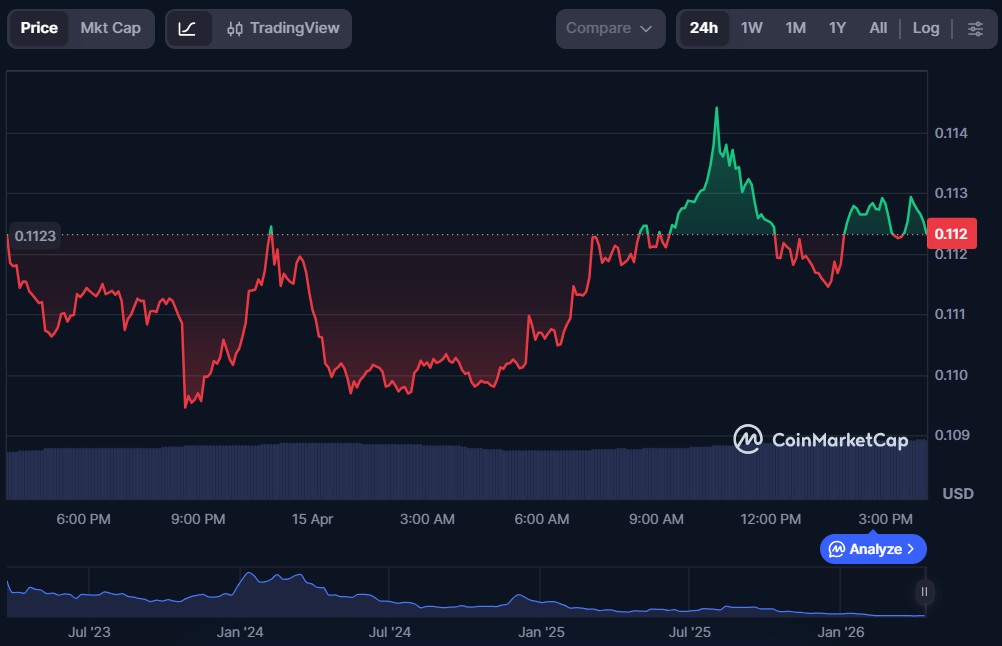This screenshot has height=646, width=1002.
Task: Switch to TradingView candlestick chart
Action: coord(283,28)
